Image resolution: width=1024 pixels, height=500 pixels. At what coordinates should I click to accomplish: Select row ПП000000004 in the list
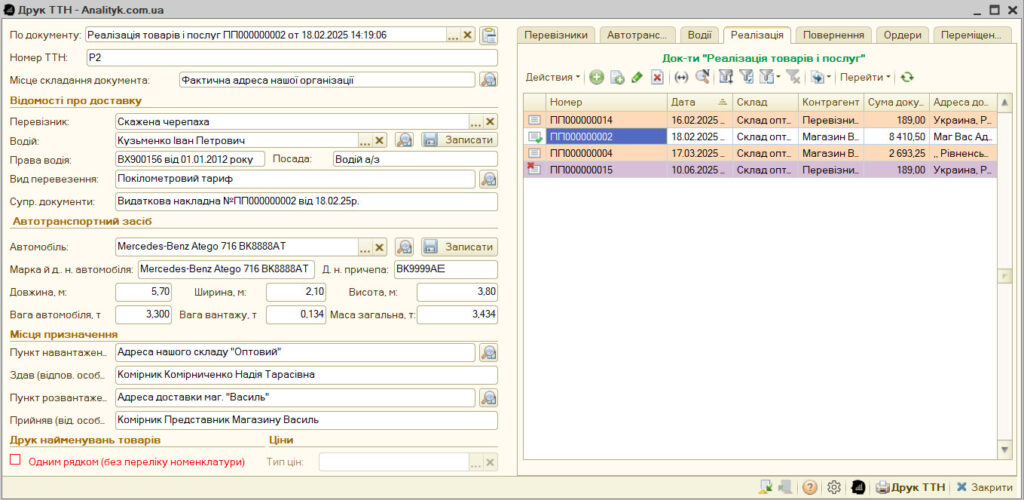coord(760,153)
